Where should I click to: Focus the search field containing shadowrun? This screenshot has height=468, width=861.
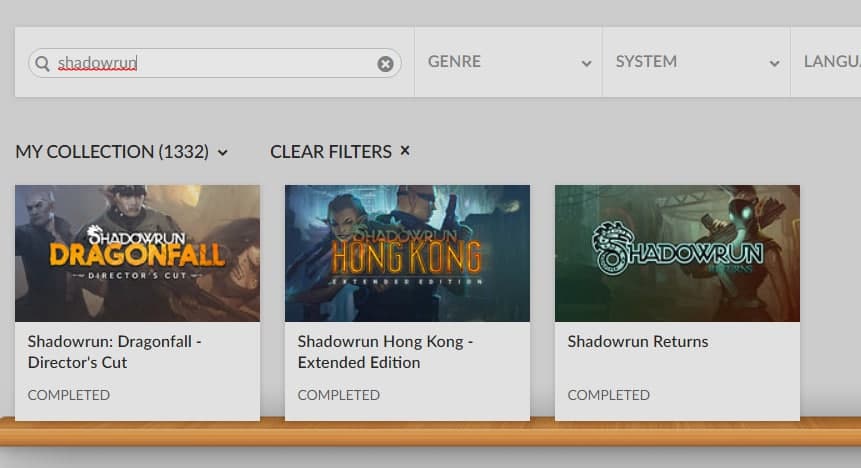coord(215,63)
